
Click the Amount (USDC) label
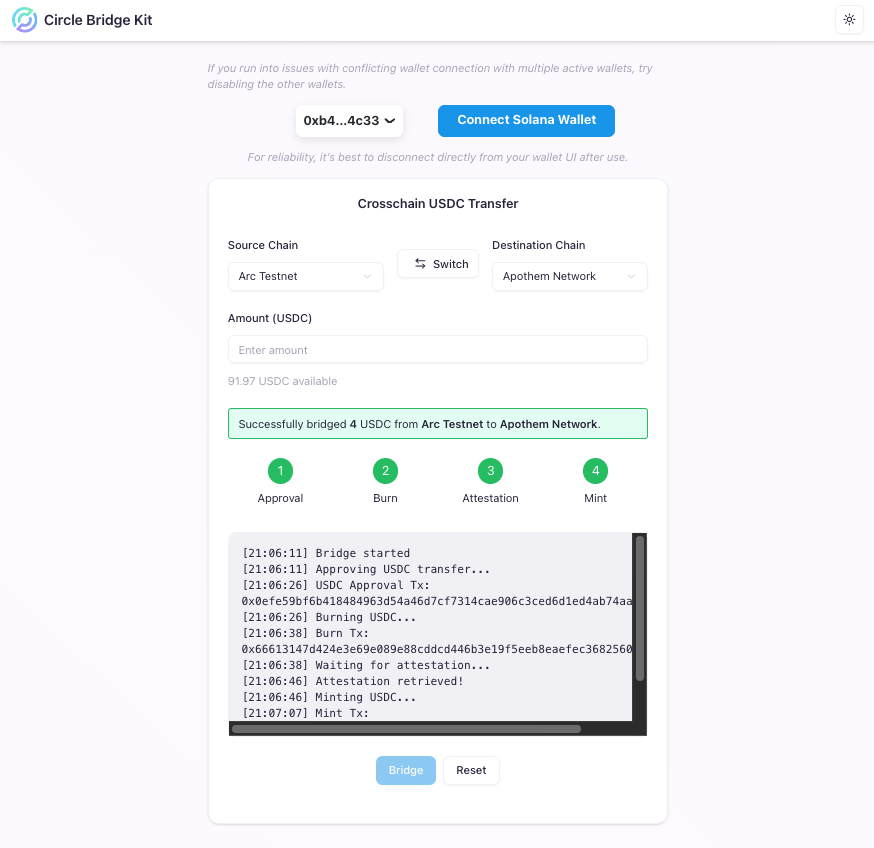tap(270, 318)
